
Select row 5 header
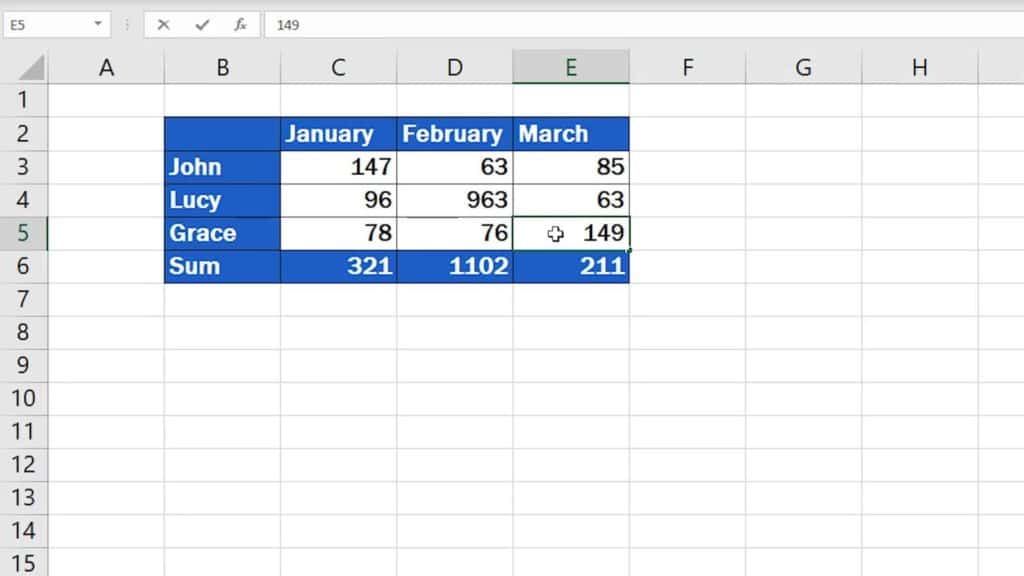(x=24, y=233)
